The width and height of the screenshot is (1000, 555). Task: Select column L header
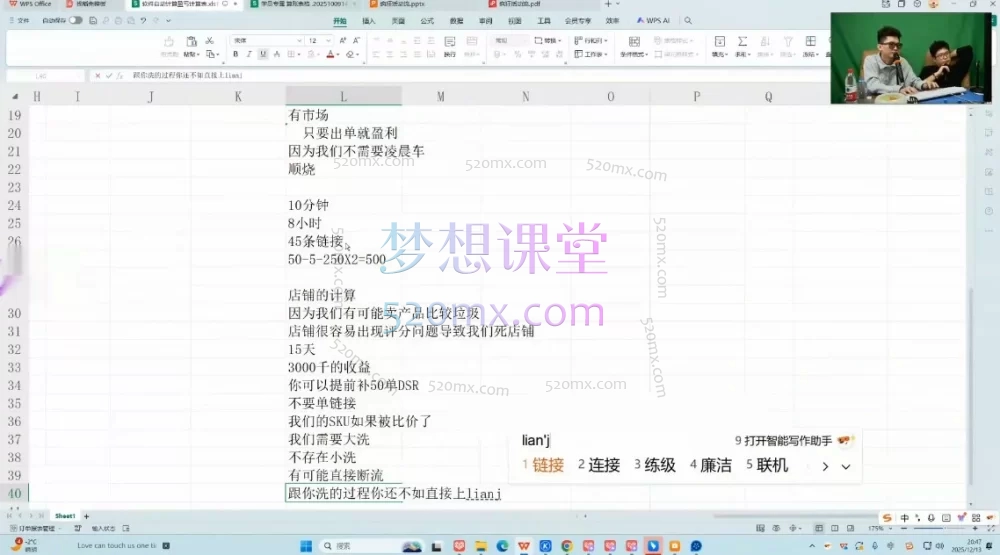point(343,96)
